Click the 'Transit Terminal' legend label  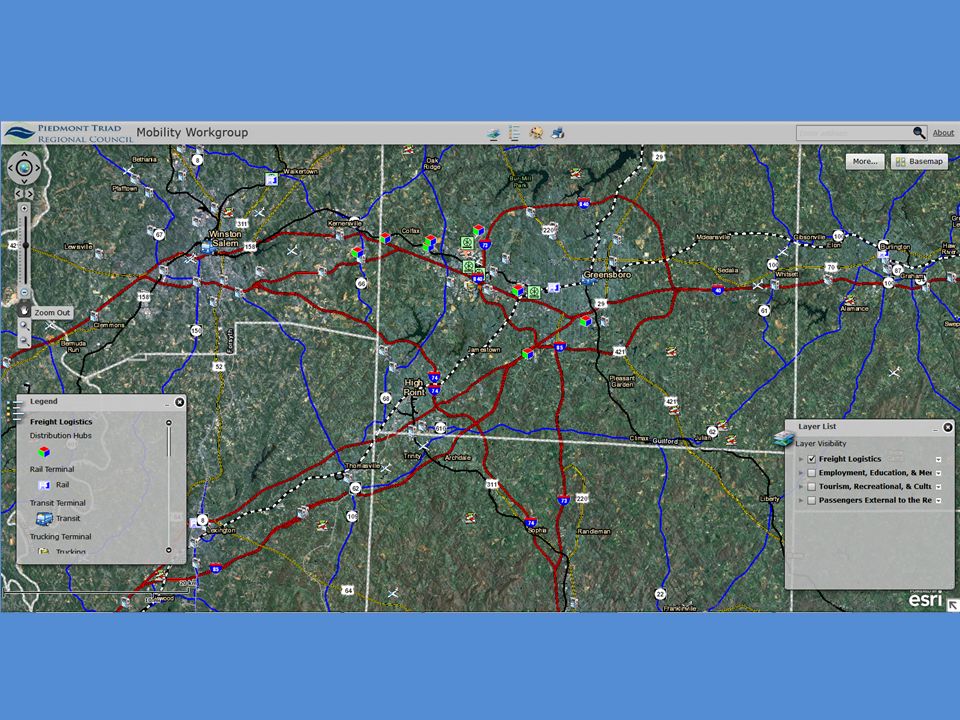[x=58, y=503]
